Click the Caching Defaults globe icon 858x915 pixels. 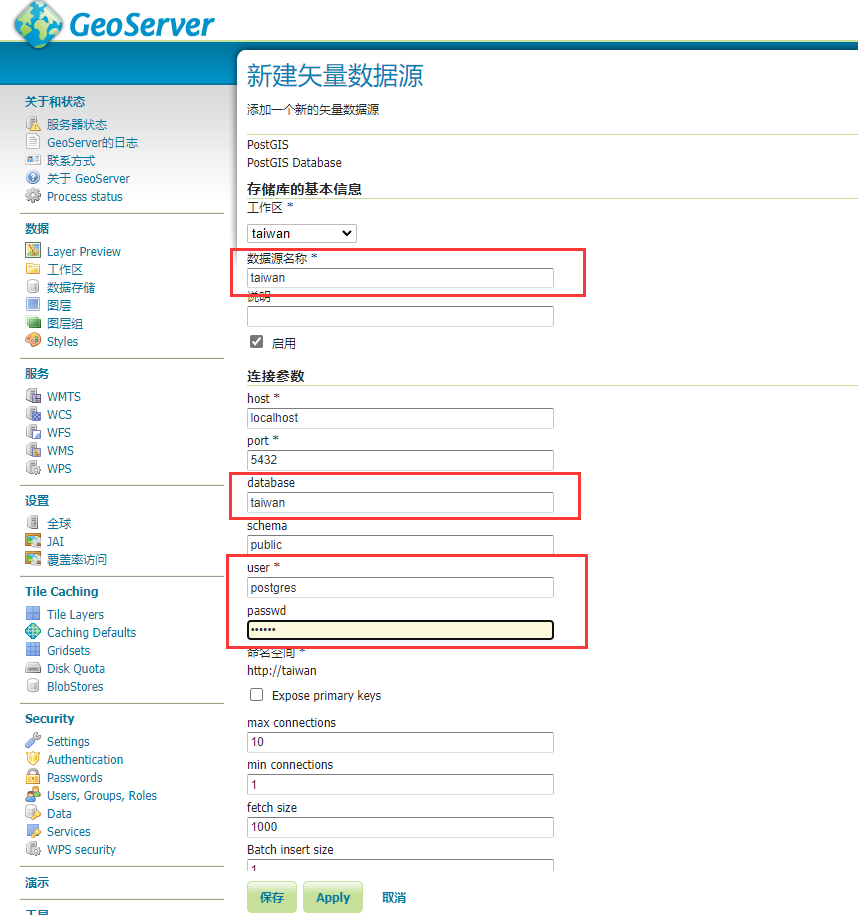click(33, 631)
